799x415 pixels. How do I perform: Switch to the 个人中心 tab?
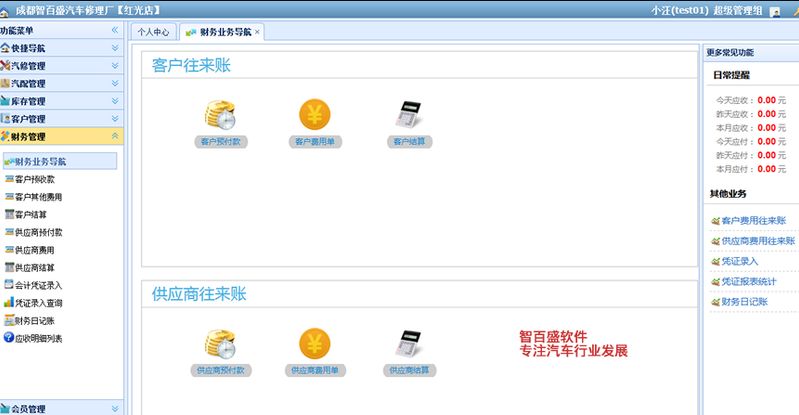point(153,32)
